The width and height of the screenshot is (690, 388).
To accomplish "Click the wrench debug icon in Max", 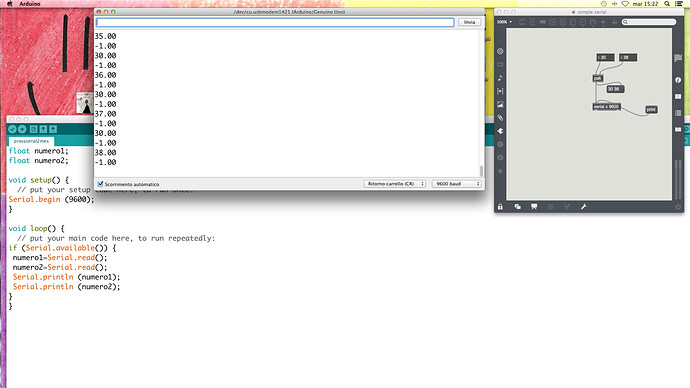I will (584, 207).
